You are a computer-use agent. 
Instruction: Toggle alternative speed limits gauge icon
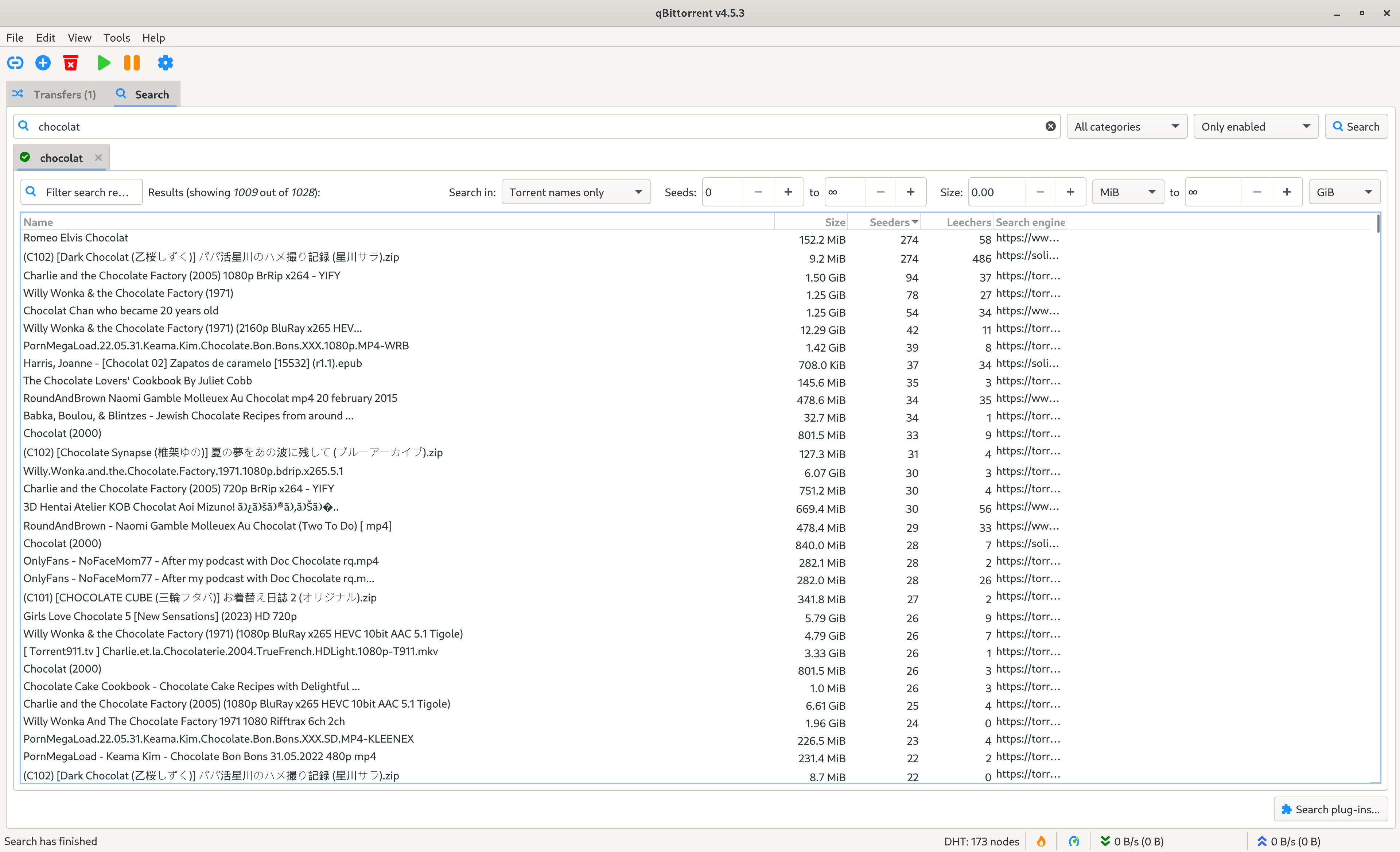1074,841
